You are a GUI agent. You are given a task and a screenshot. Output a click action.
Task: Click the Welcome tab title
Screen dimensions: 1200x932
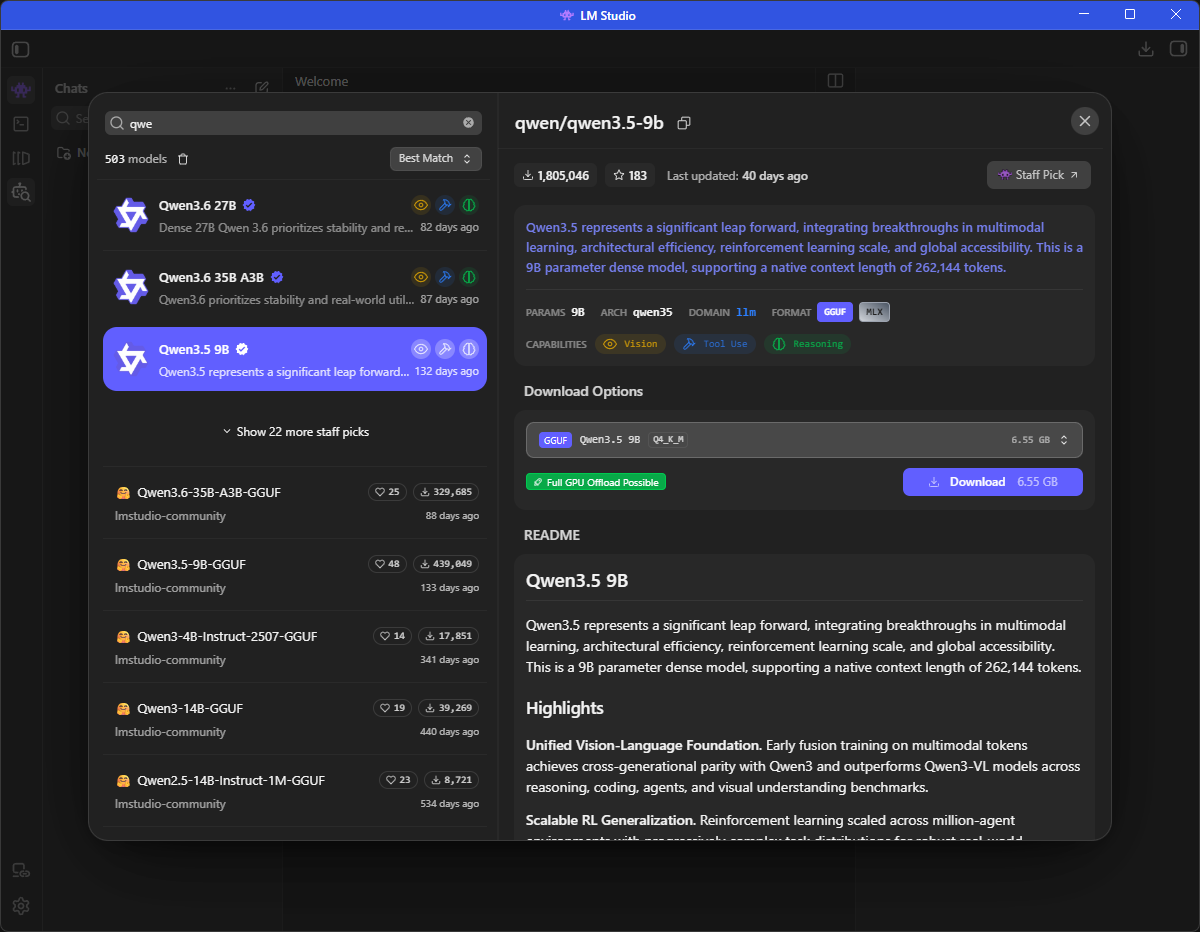[x=322, y=82]
